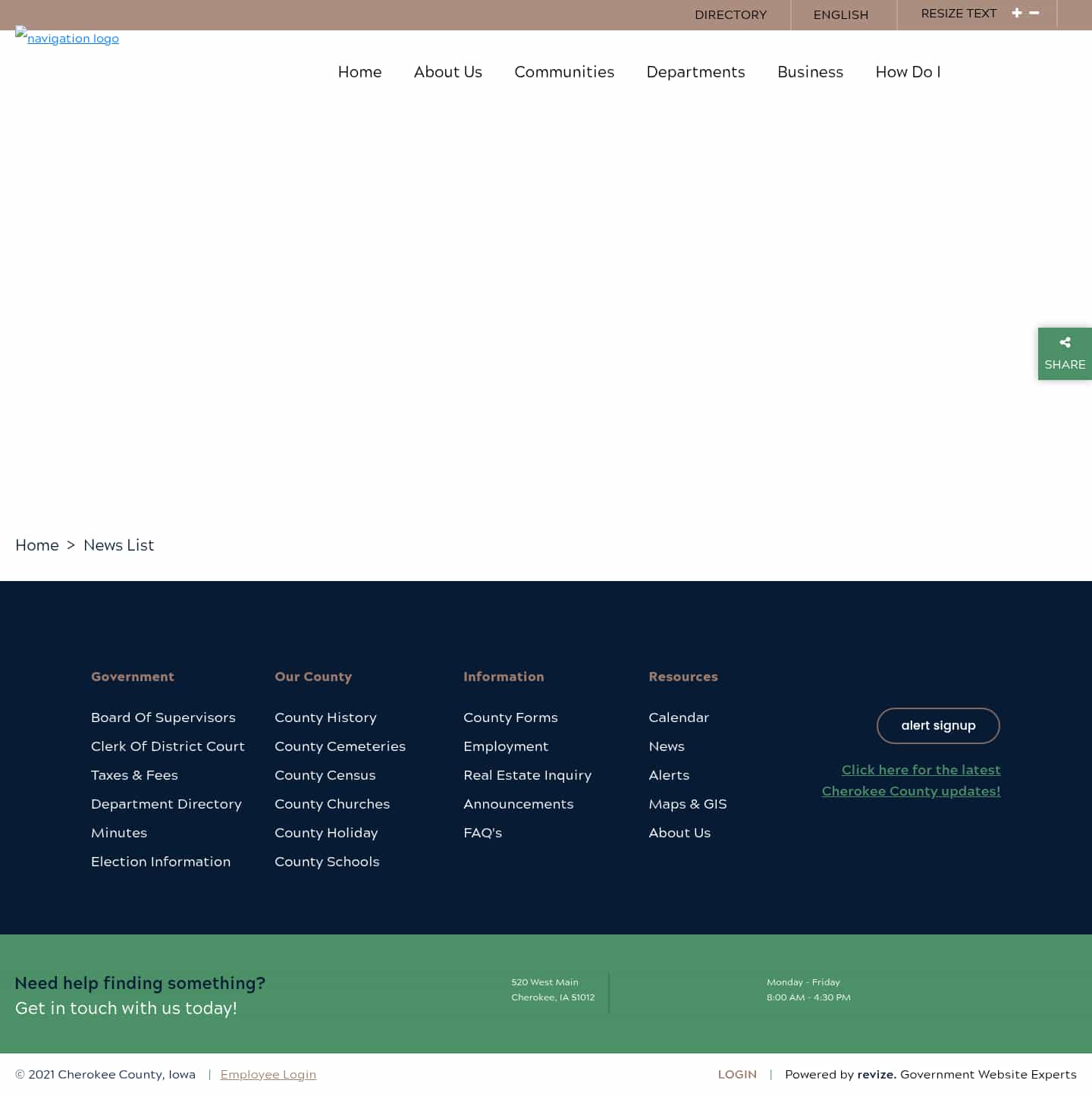1092x1096 pixels.
Task: Click the Employee Login link
Action: click(x=268, y=1074)
